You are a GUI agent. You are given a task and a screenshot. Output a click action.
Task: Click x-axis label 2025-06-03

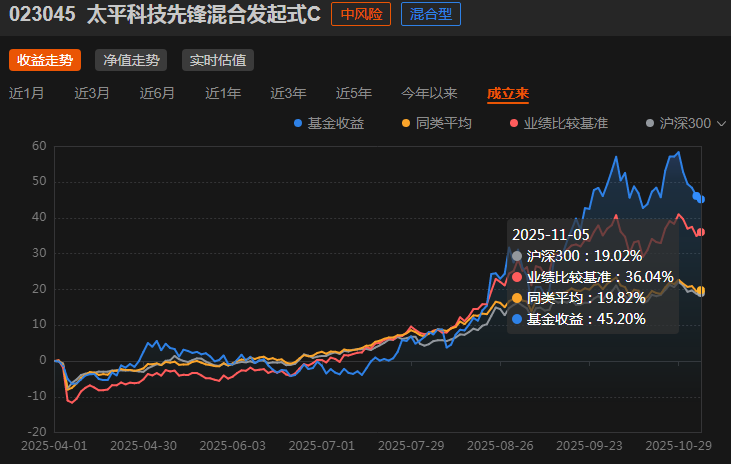click(x=233, y=446)
